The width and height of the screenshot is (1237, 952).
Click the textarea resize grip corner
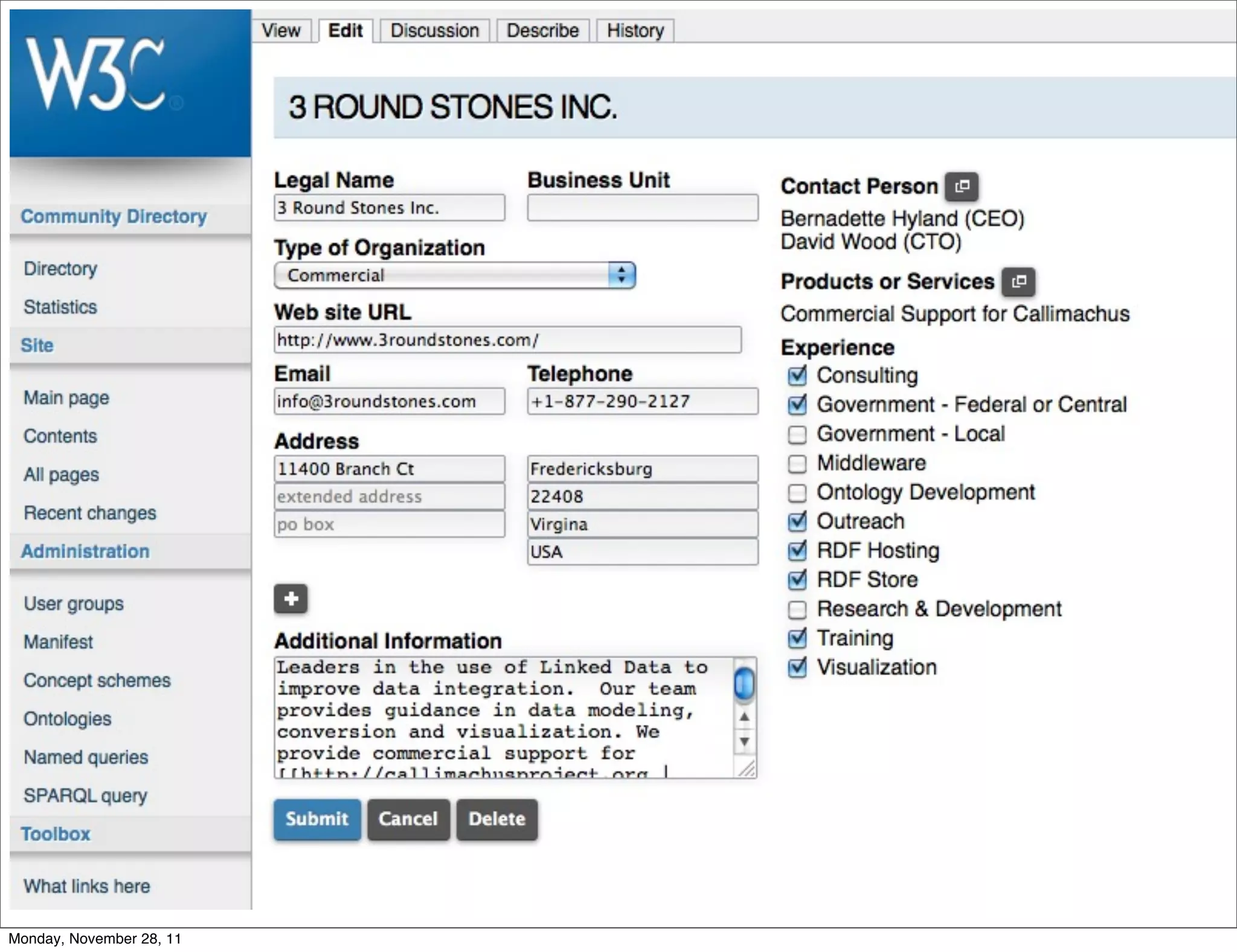[747, 769]
